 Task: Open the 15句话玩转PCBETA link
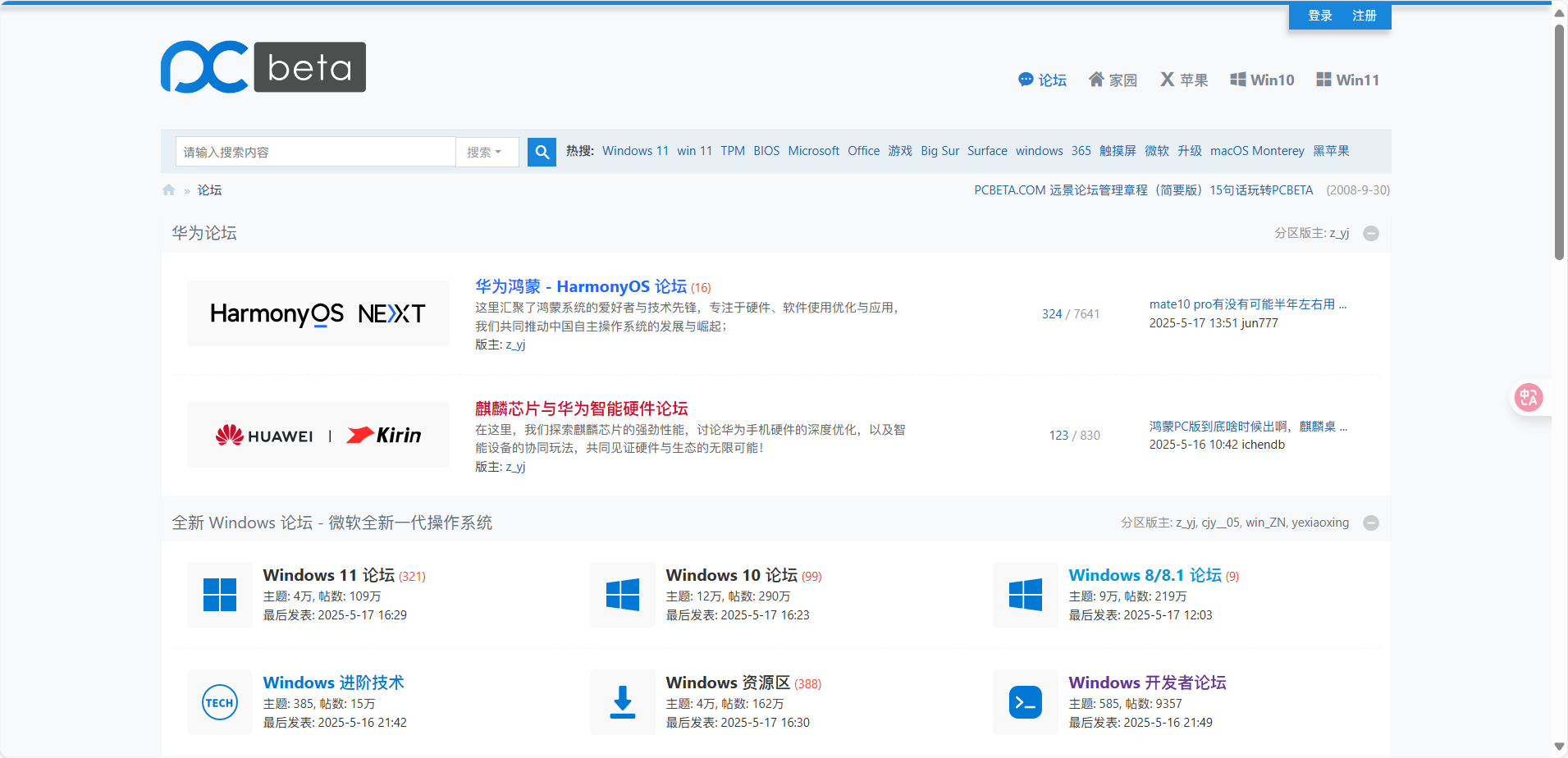(x=1261, y=190)
